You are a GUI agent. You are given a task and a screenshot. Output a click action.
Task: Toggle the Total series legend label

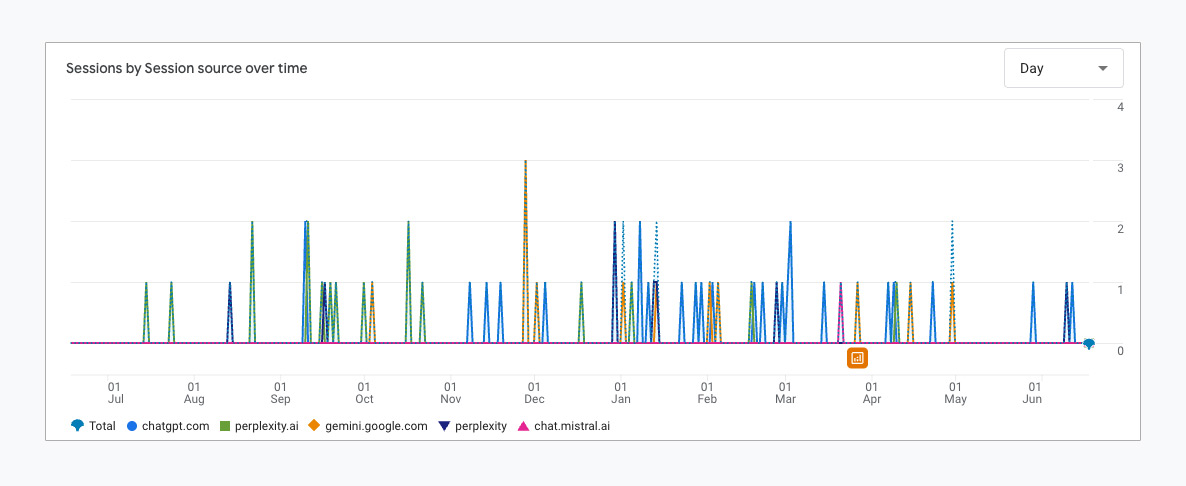pos(102,426)
